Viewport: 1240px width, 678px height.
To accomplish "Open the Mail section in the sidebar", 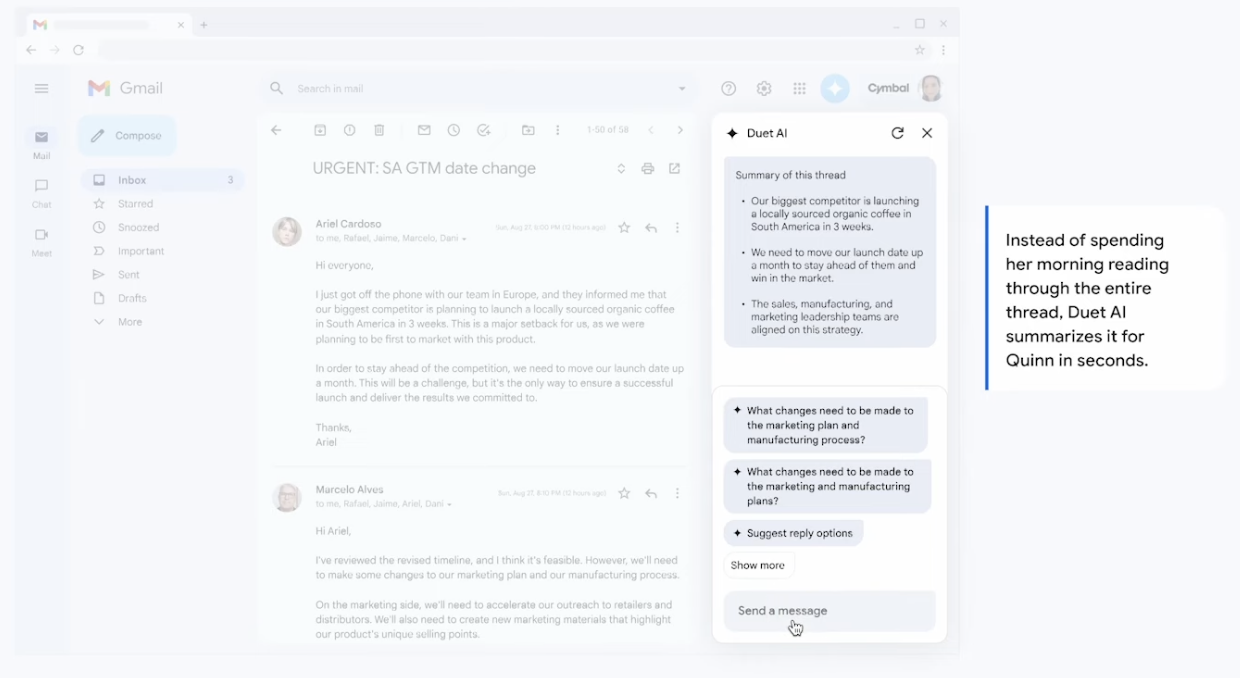I will [41, 144].
